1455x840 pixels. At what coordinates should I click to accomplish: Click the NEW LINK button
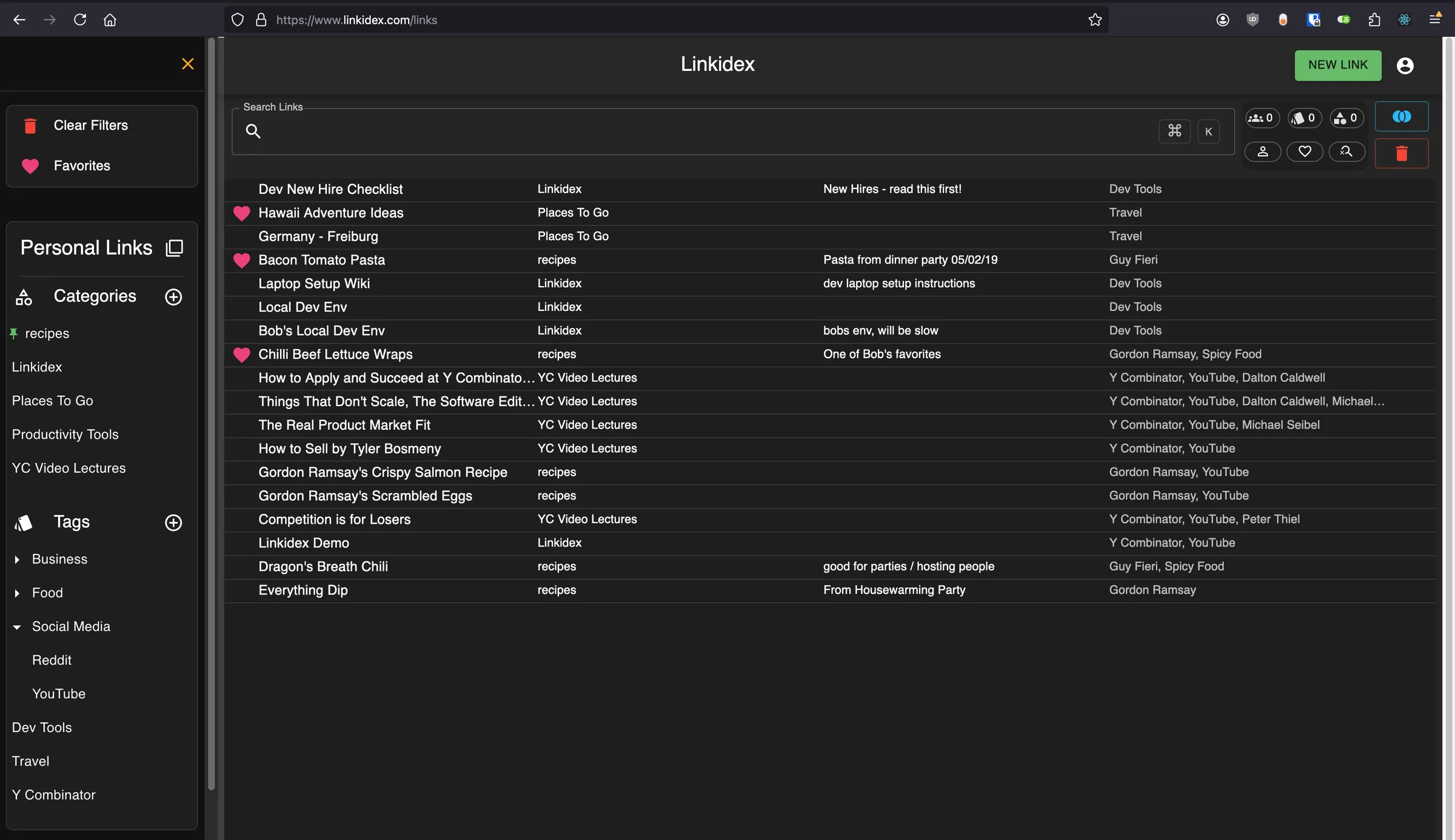[x=1337, y=65]
